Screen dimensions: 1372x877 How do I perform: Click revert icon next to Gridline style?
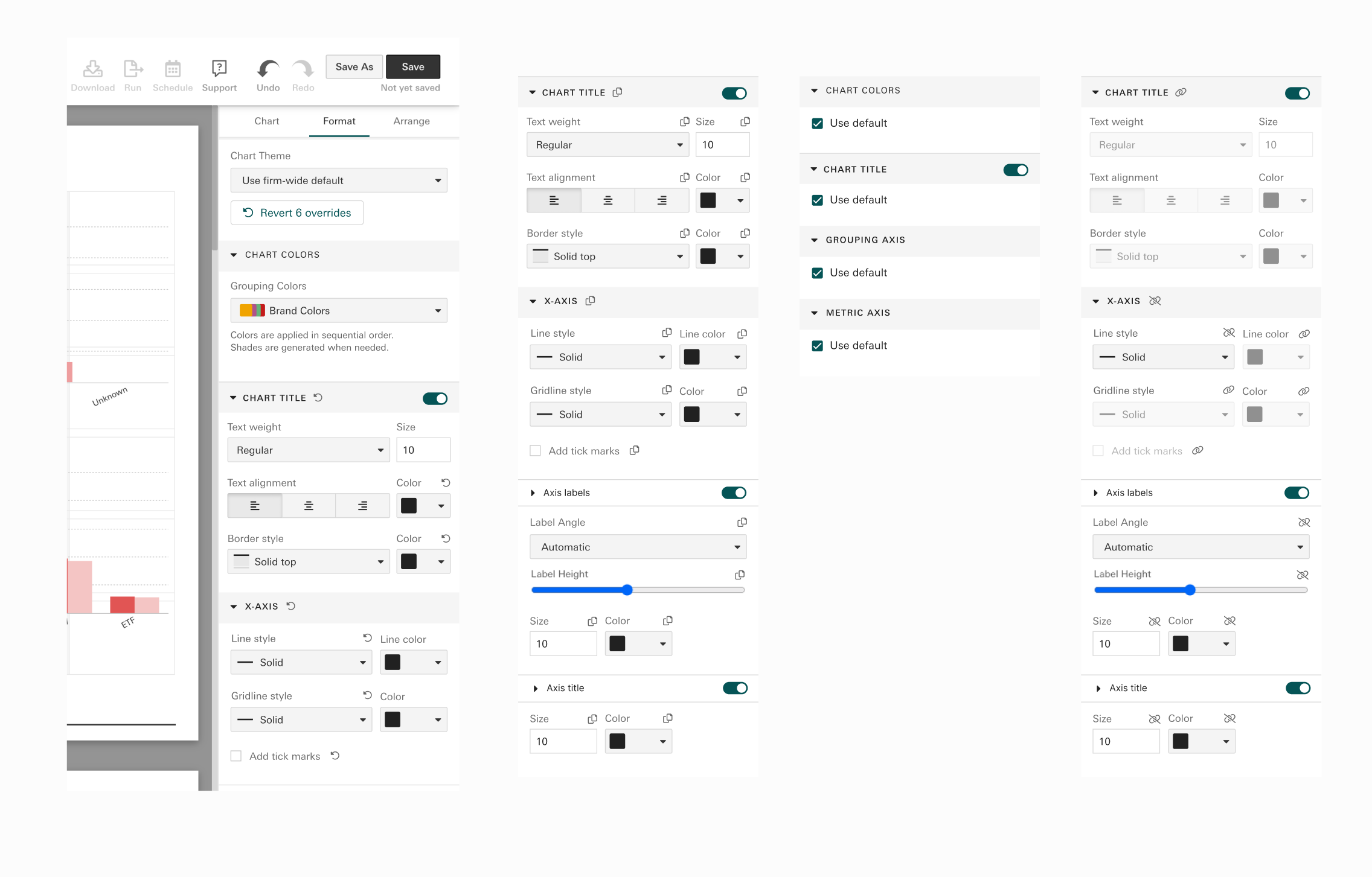(367, 695)
